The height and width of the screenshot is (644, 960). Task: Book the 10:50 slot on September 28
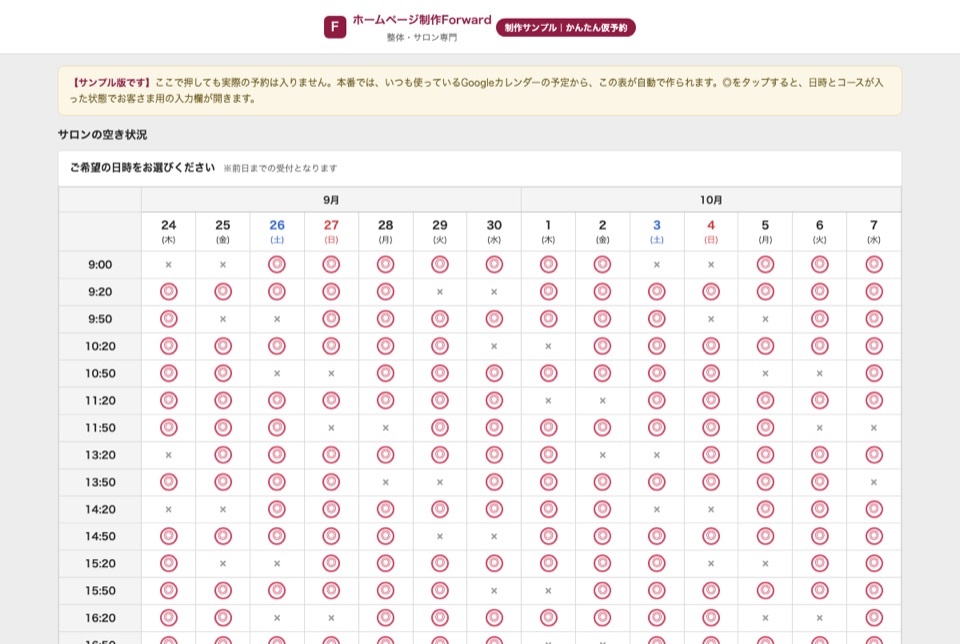tap(386, 373)
